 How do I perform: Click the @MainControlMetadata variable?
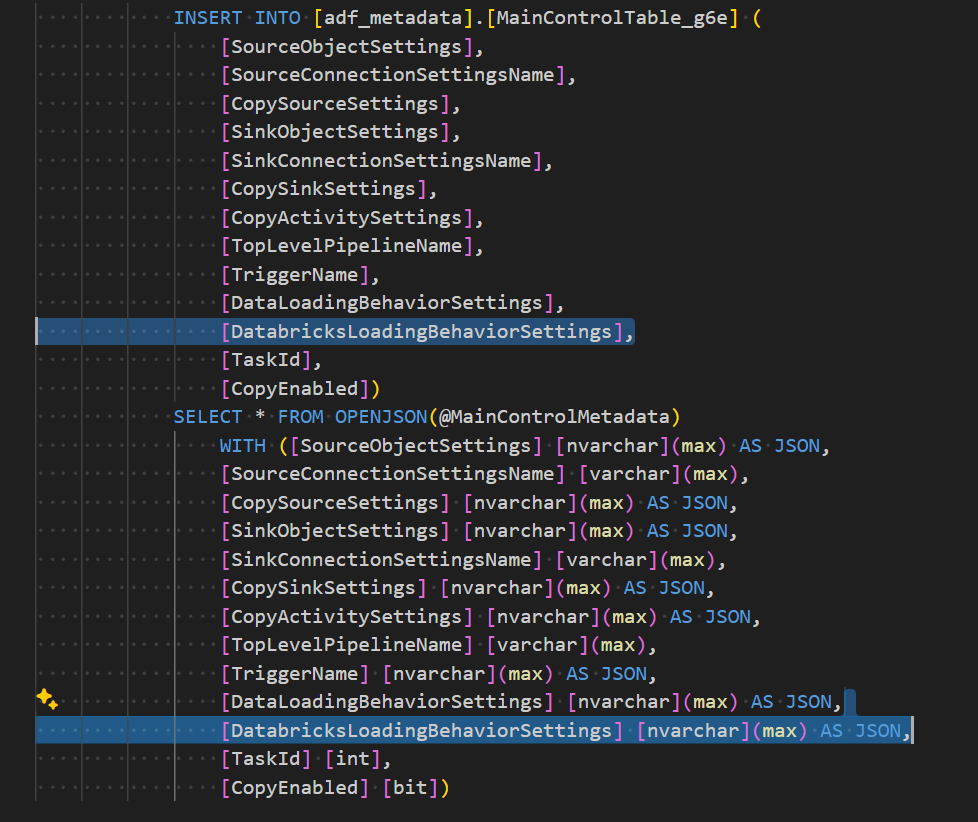click(554, 417)
